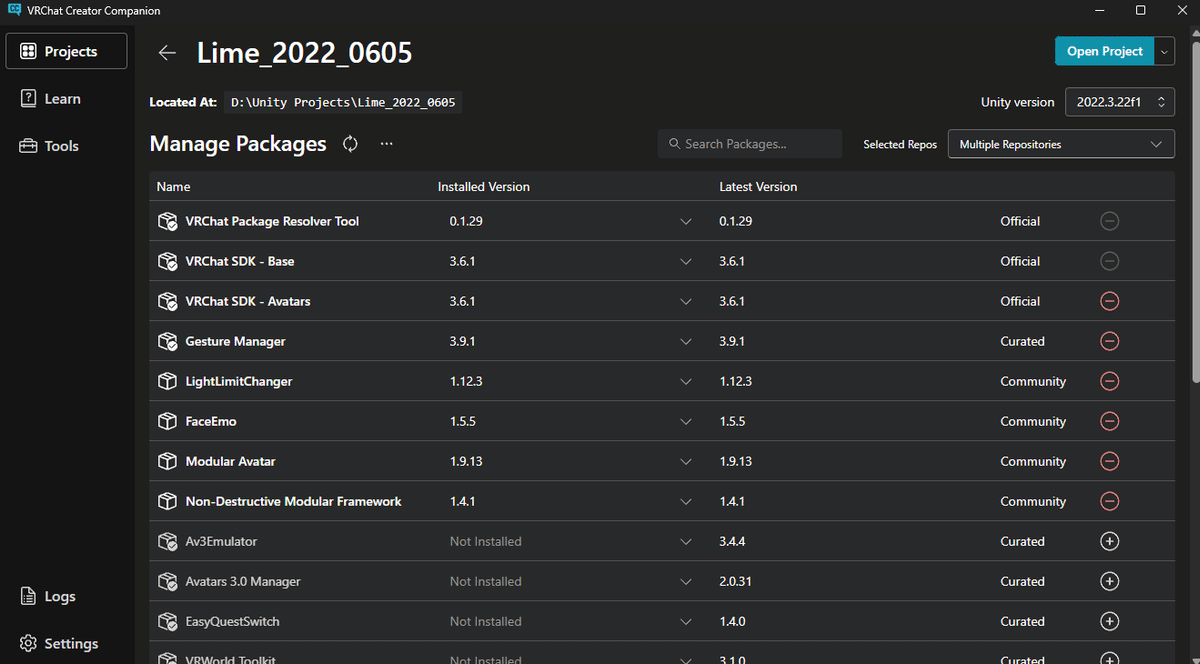Click the Manage Packages heading

coord(238,144)
